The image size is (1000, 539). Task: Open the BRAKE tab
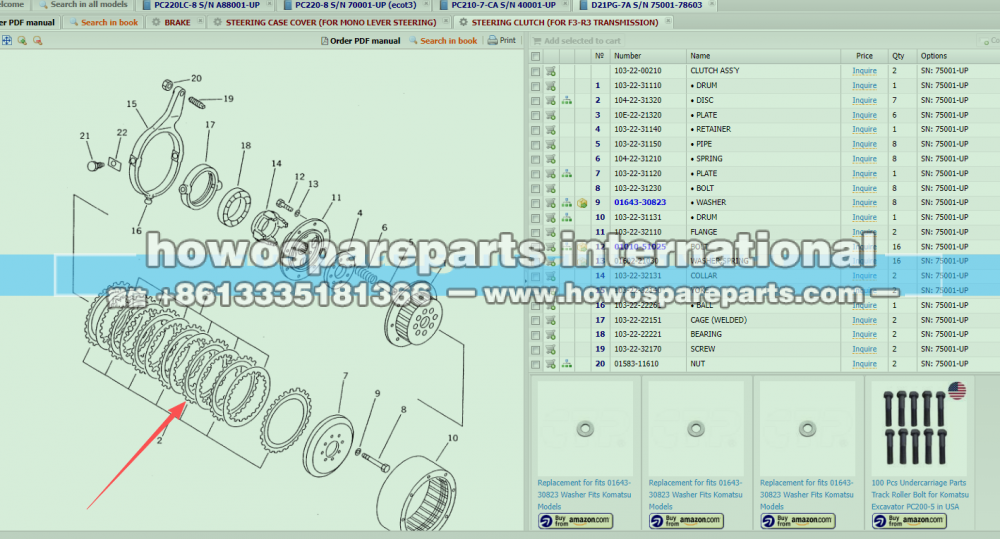tap(177, 22)
